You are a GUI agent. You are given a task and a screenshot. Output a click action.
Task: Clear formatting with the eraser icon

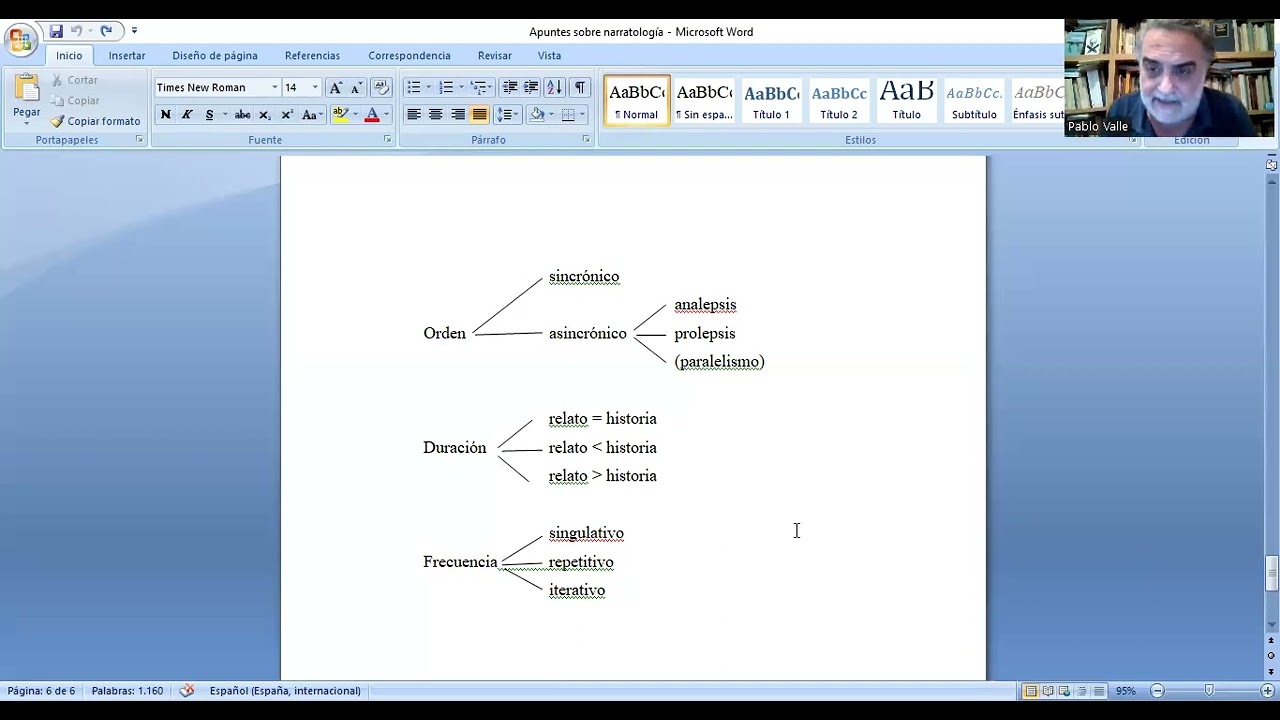[x=381, y=88]
